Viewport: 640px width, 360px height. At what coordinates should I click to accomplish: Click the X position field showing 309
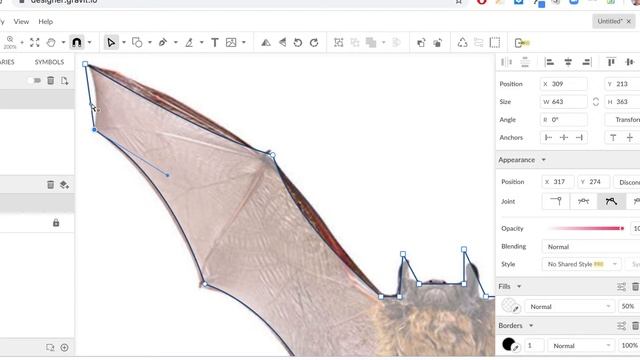[564, 84]
